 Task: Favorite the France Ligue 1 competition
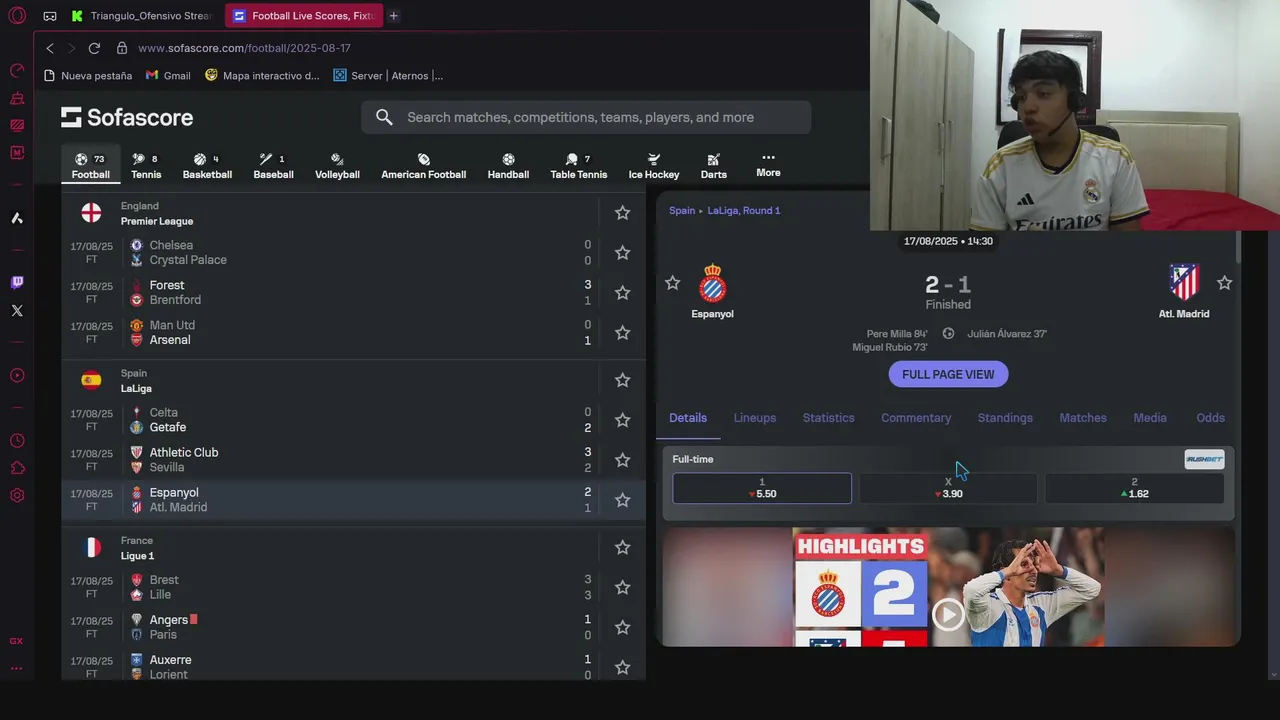pos(622,547)
